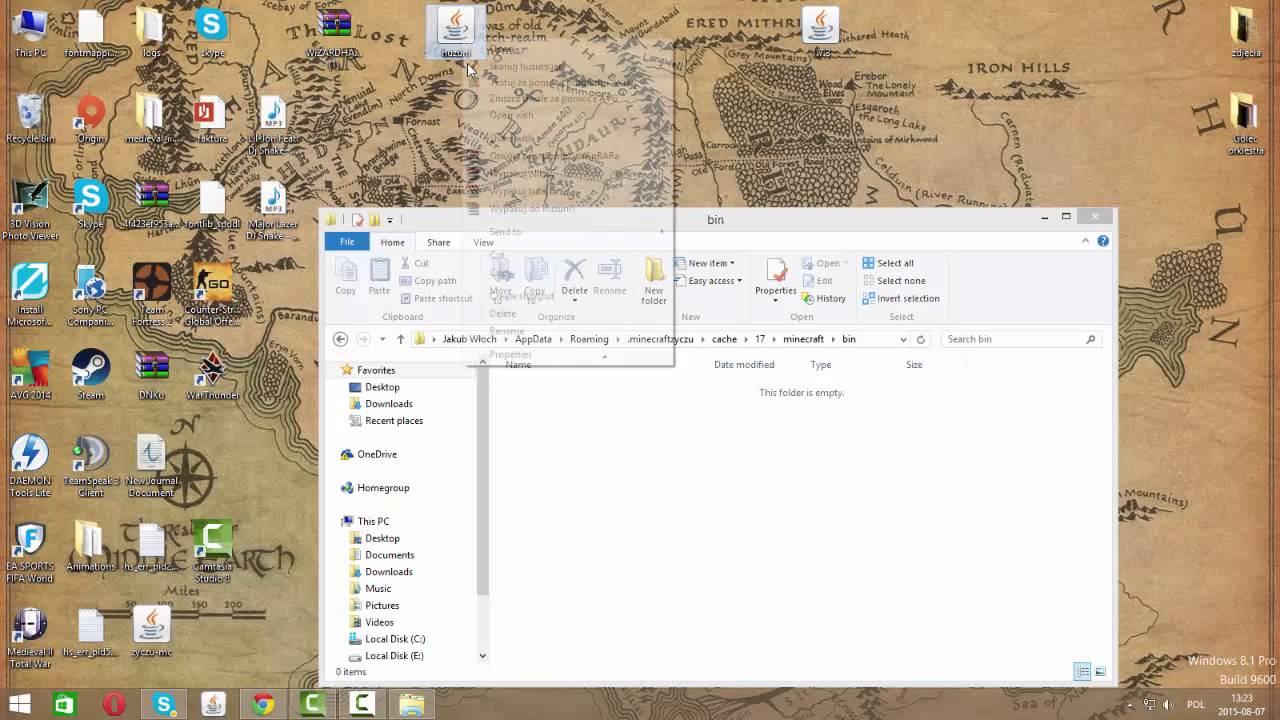
Task: Open Skype from taskbar
Action: coord(164,705)
